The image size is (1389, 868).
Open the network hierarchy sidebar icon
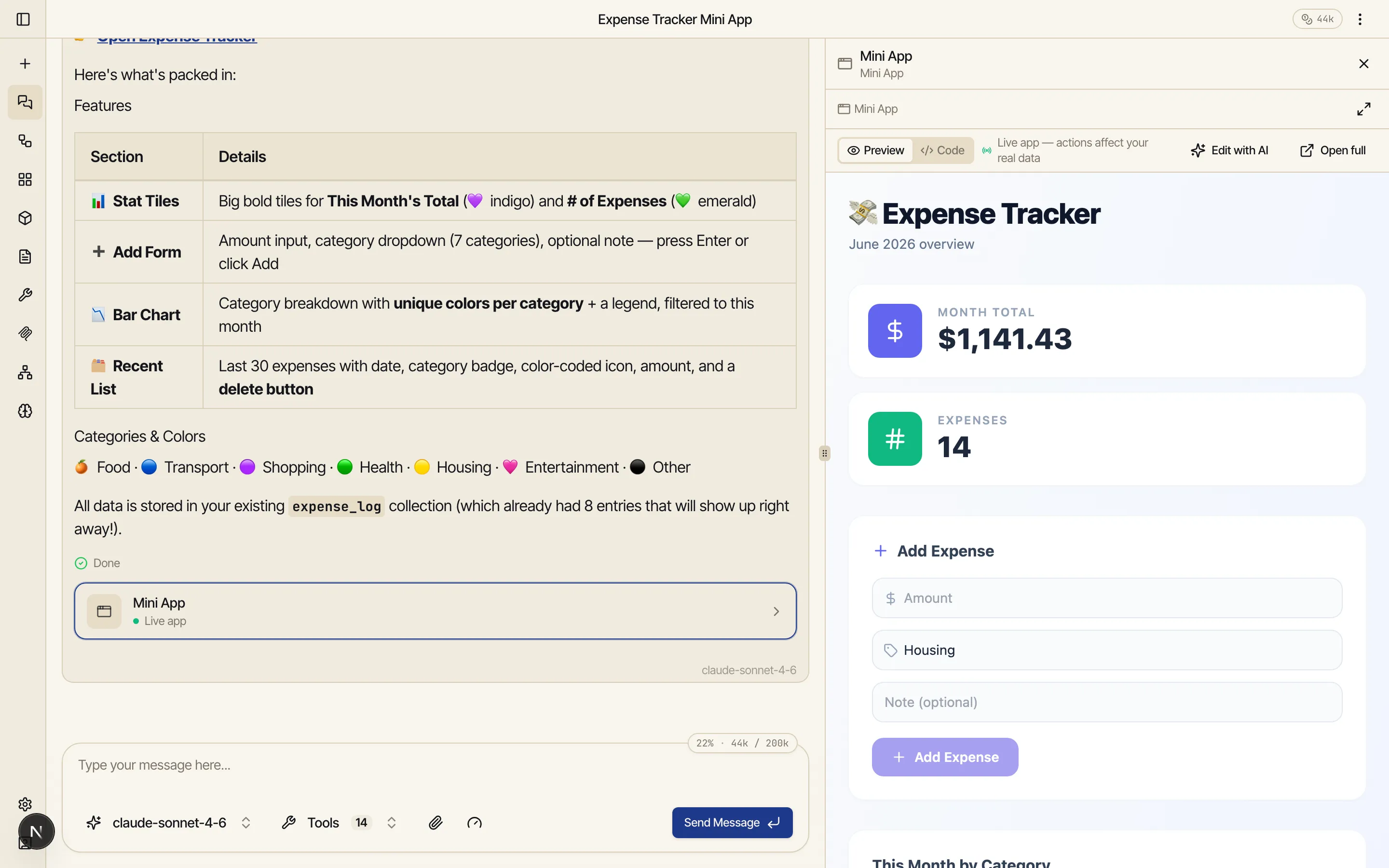25,373
